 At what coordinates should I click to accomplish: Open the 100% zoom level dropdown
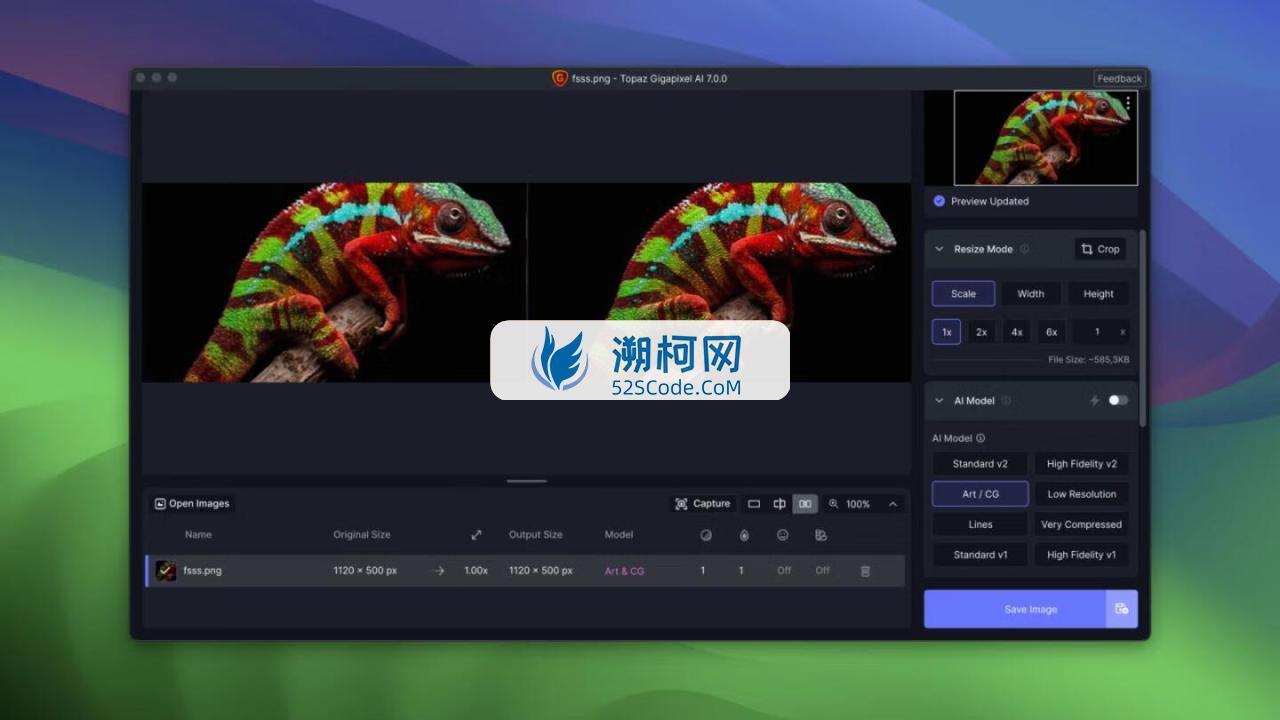[858, 504]
